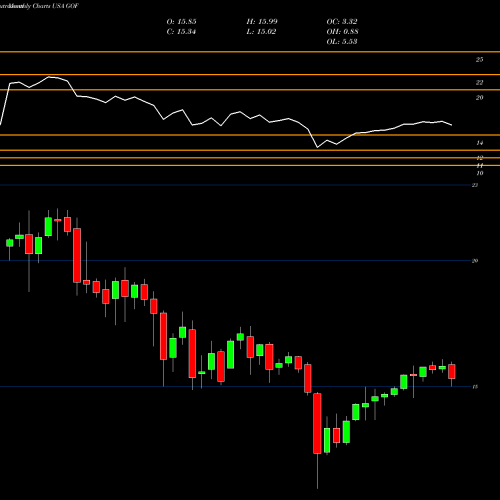
Task: Click the 'OL: 5.53' reading
Action: coord(342,42)
